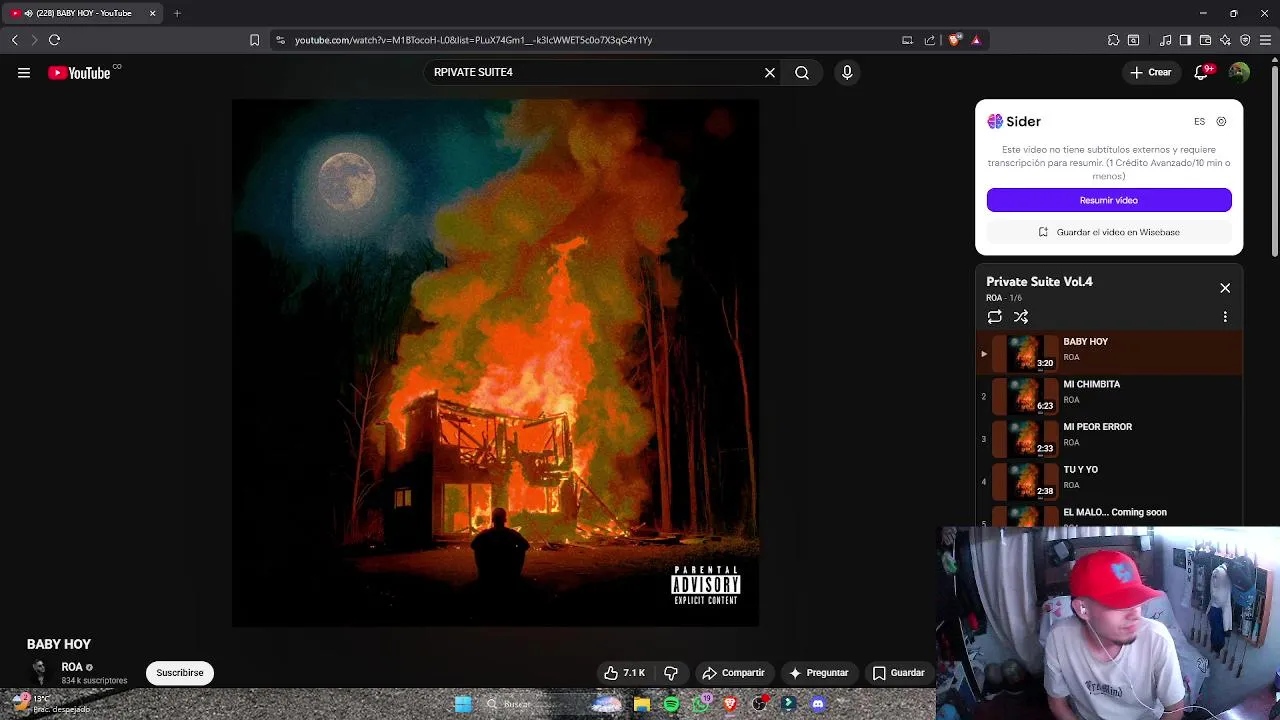Open the ROA channel avatar

click(x=39, y=672)
